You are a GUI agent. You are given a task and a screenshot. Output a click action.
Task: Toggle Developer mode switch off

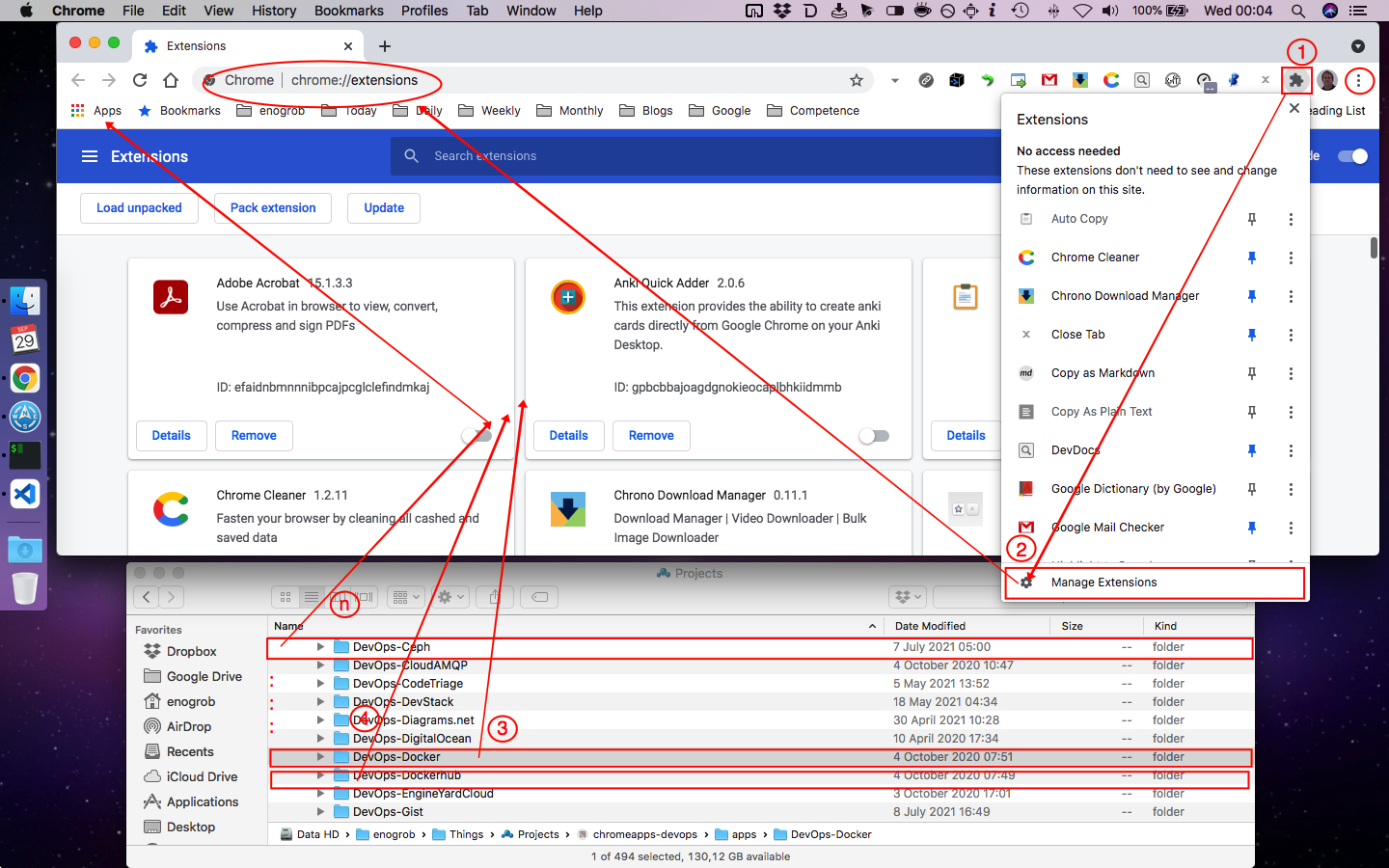(x=1352, y=156)
